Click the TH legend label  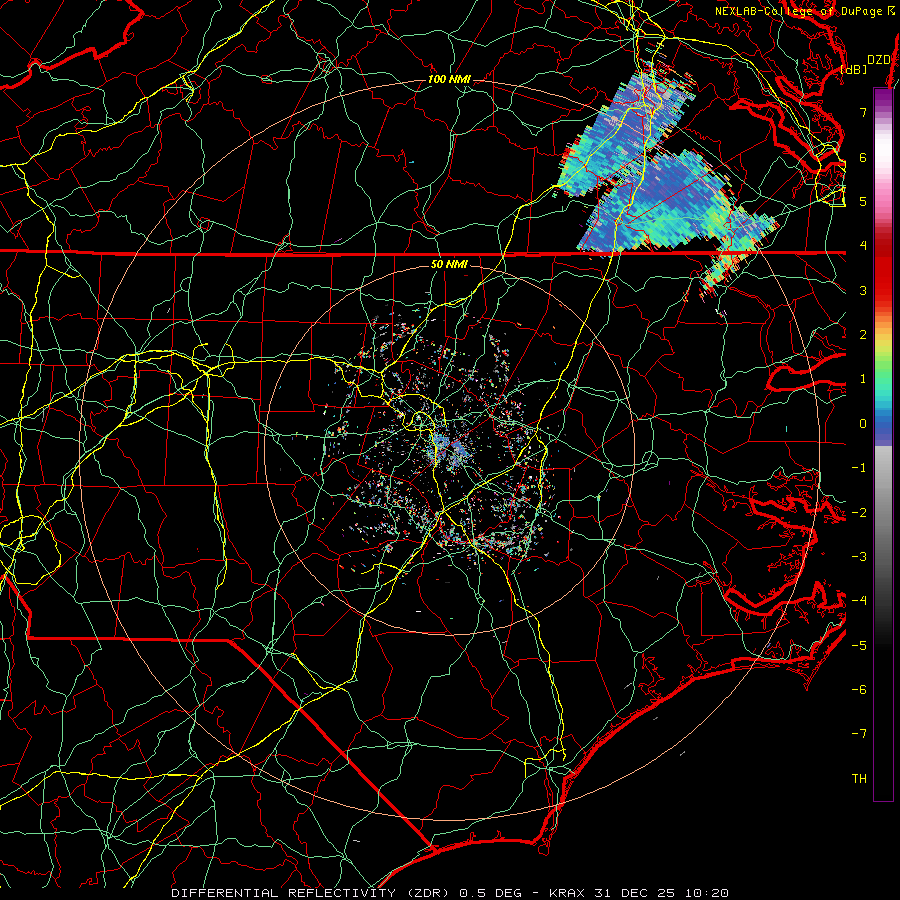click(x=859, y=779)
